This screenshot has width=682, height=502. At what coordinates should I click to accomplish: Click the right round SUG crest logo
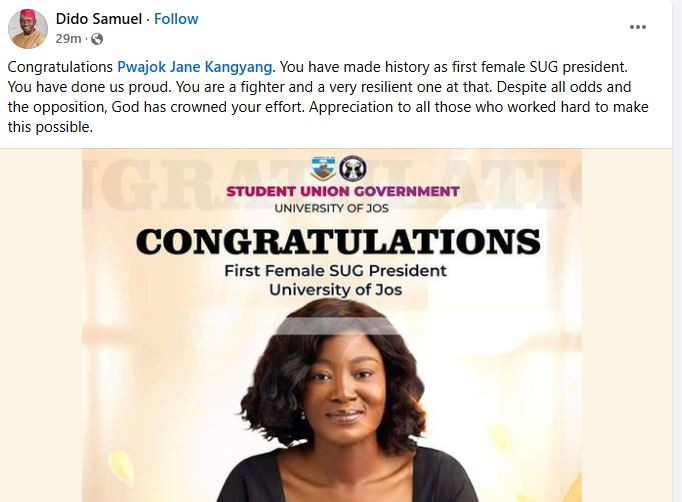352,168
